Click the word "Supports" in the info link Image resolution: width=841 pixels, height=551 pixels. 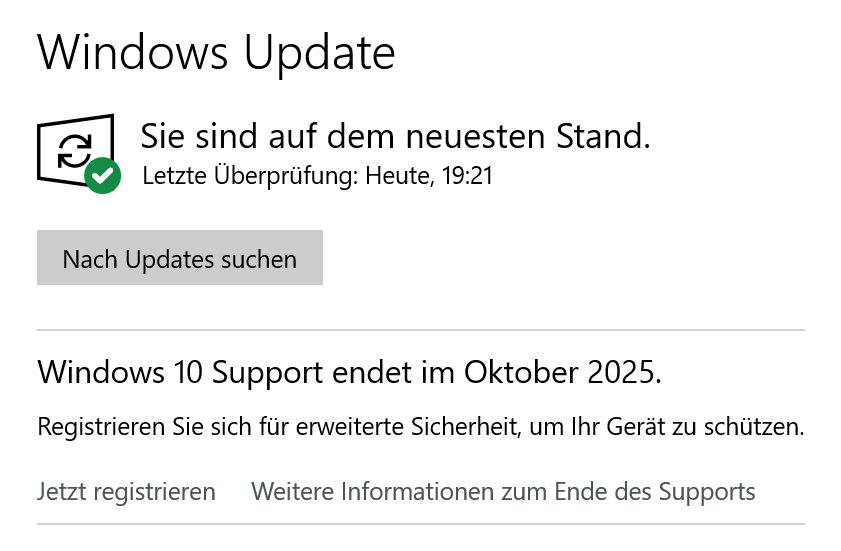pyautogui.click(x=706, y=492)
